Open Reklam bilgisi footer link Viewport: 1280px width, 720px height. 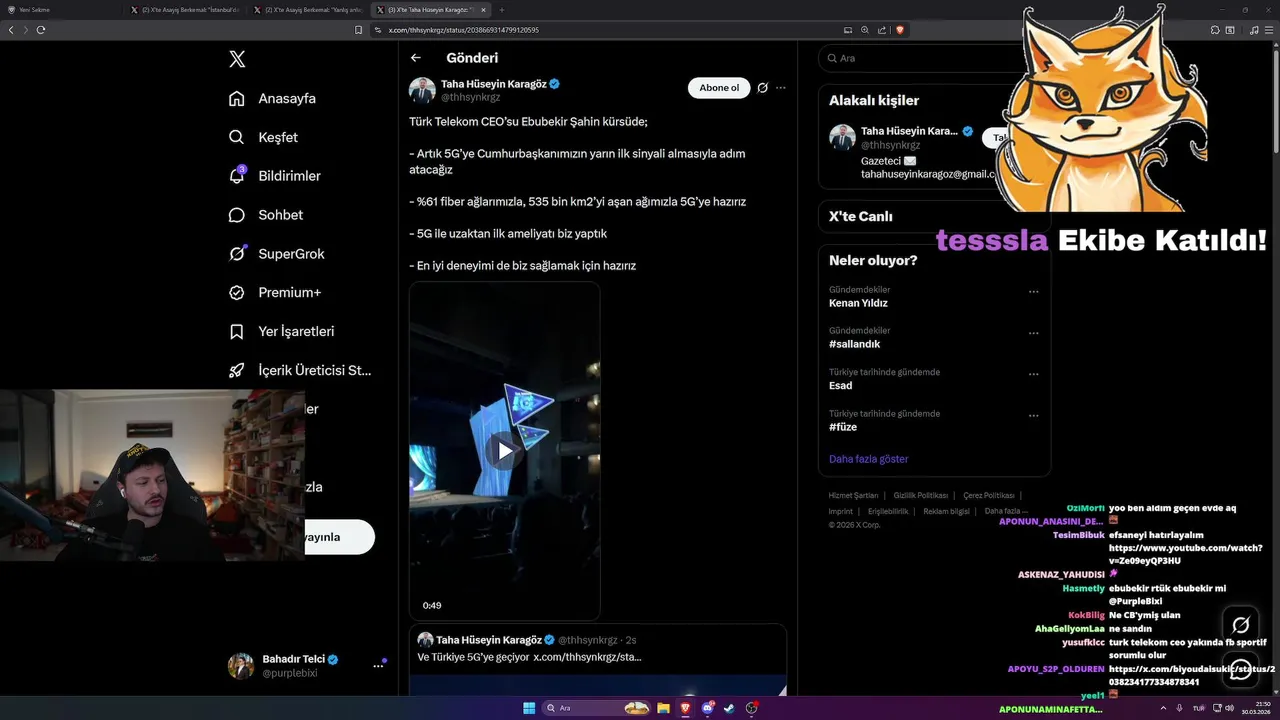(x=946, y=511)
